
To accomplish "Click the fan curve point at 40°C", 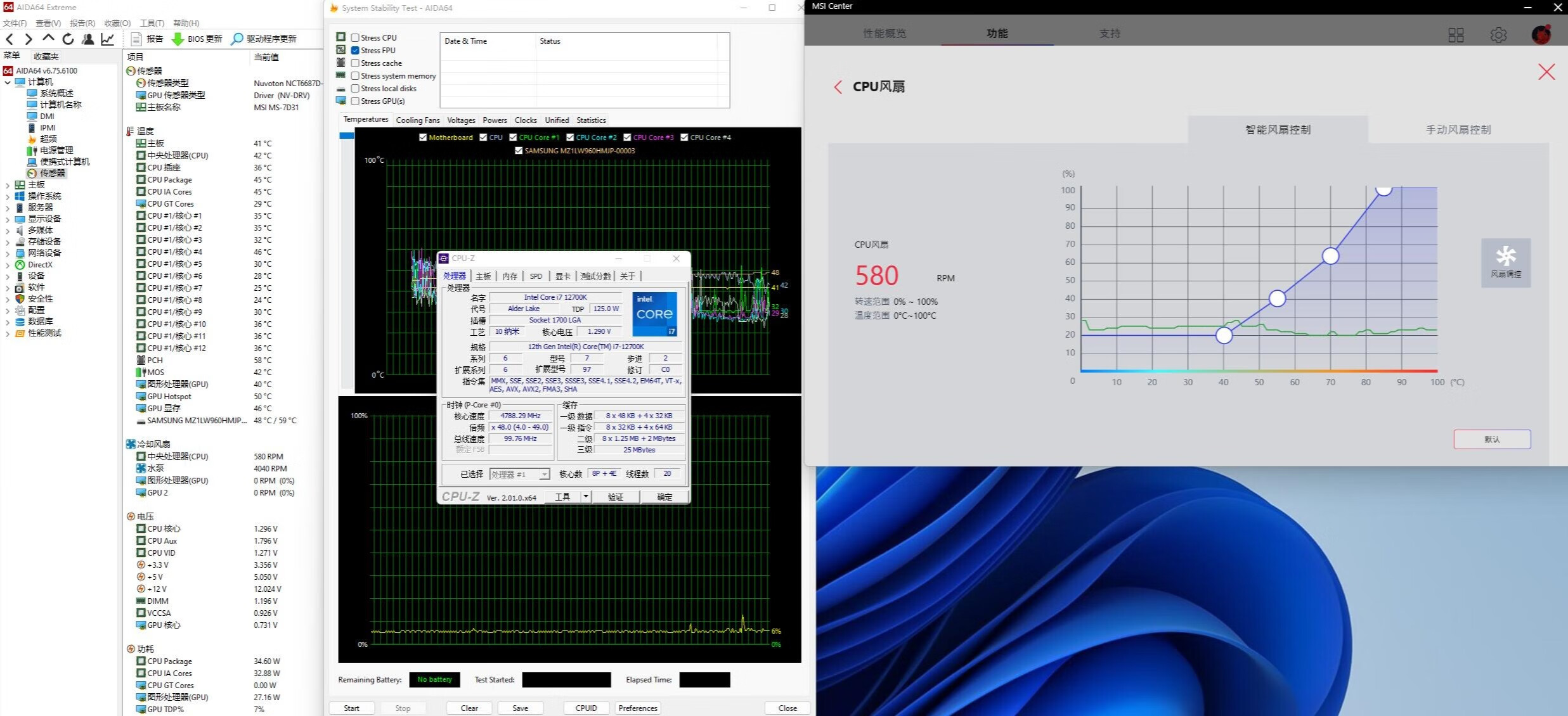I will pos(1224,335).
